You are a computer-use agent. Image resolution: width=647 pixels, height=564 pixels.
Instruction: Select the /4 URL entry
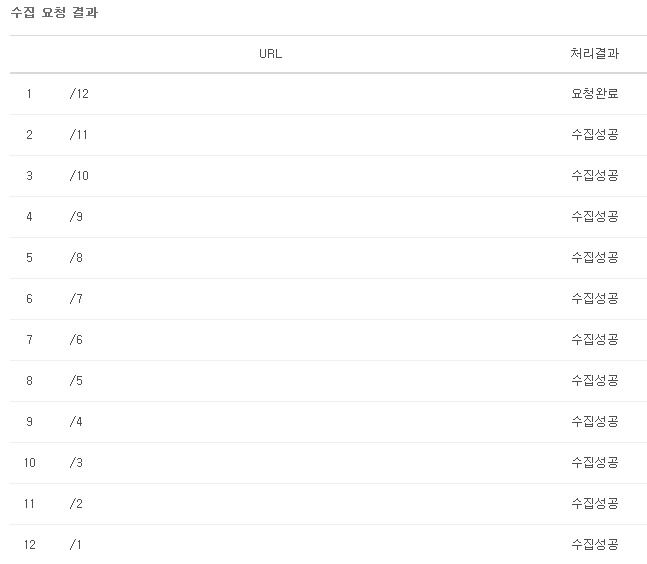76,421
